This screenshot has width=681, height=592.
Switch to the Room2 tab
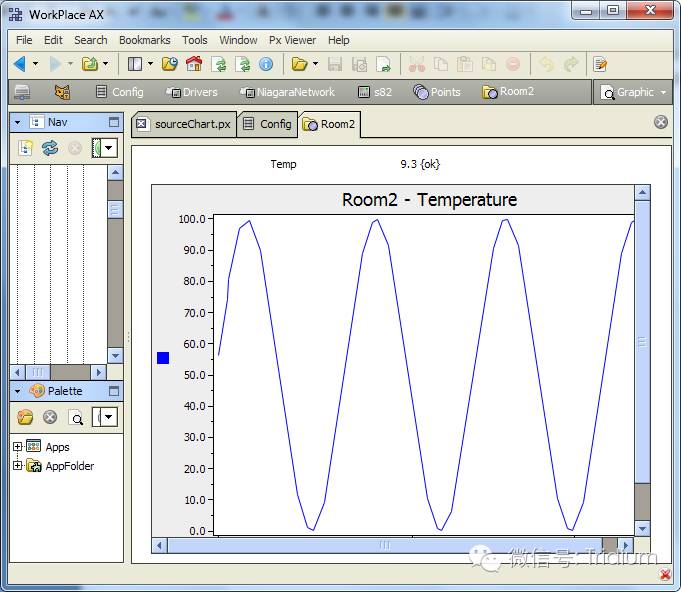(x=329, y=124)
